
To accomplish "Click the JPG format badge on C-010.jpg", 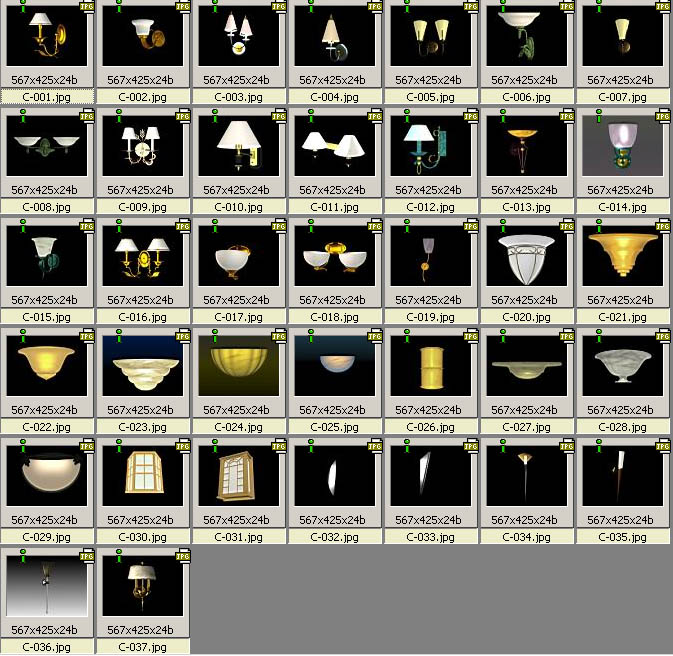I will [279, 116].
